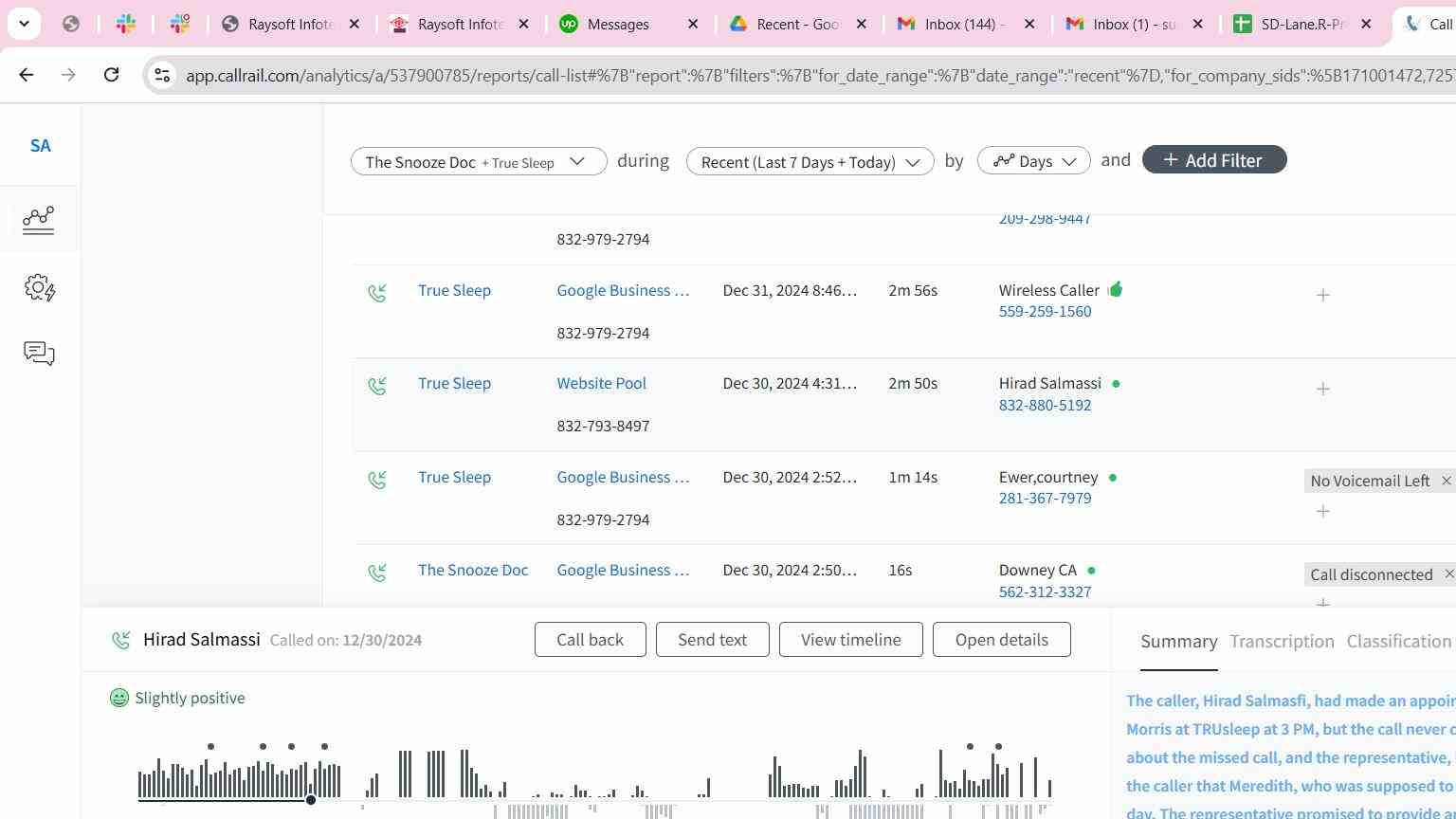The image size is (1456, 819).
Task: Open the Recent (Last 7 Days + Today) dropdown
Action: pyautogui.click(x=810, y=161)
